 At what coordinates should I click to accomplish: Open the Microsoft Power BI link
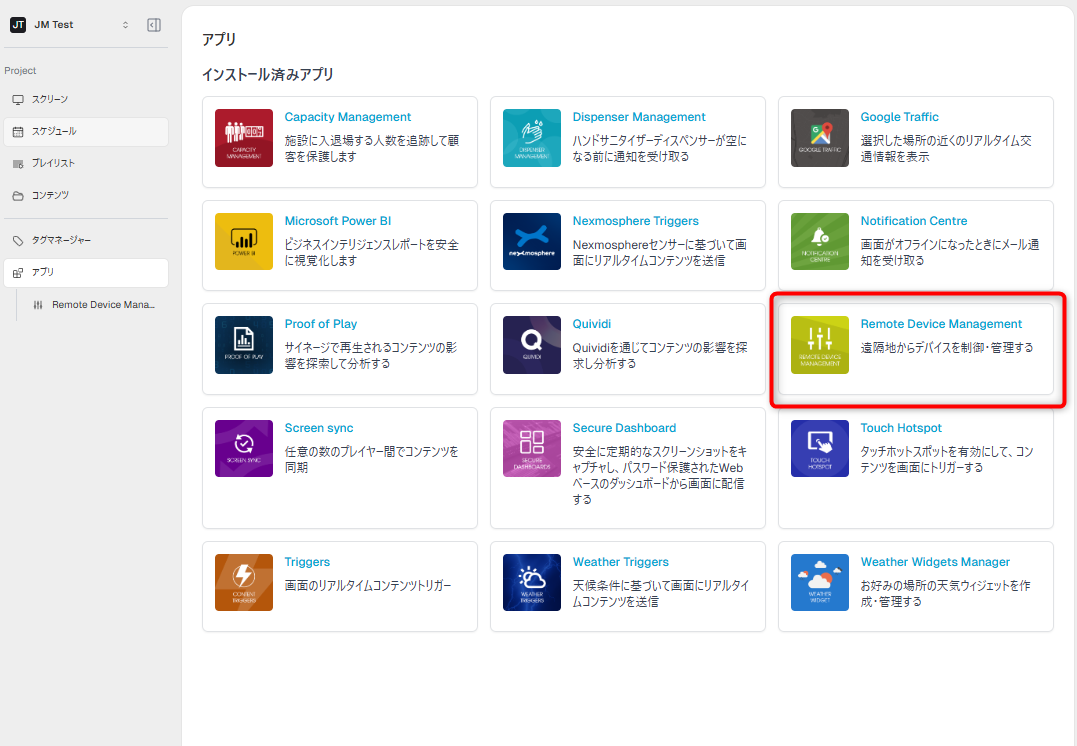[x=337, y=221]
